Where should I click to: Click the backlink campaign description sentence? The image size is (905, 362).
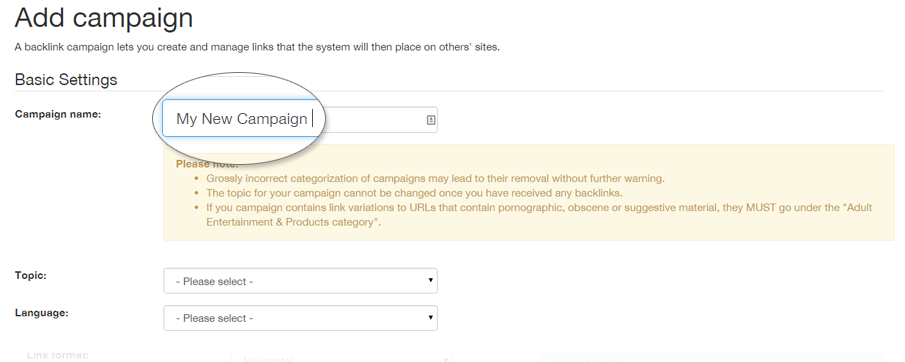pyautogui.click(x=257, y=47)
